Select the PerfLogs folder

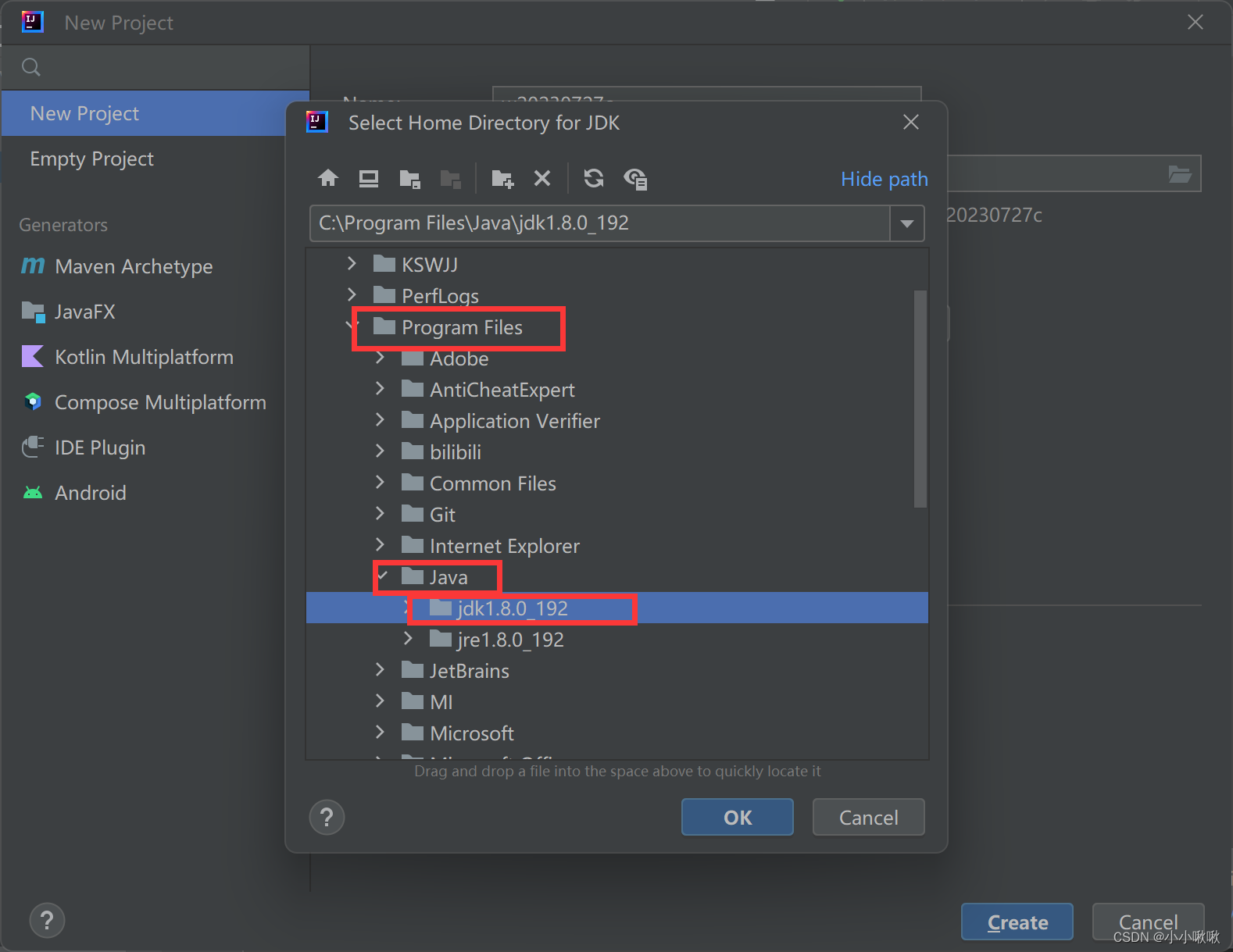tap(440, 296)
